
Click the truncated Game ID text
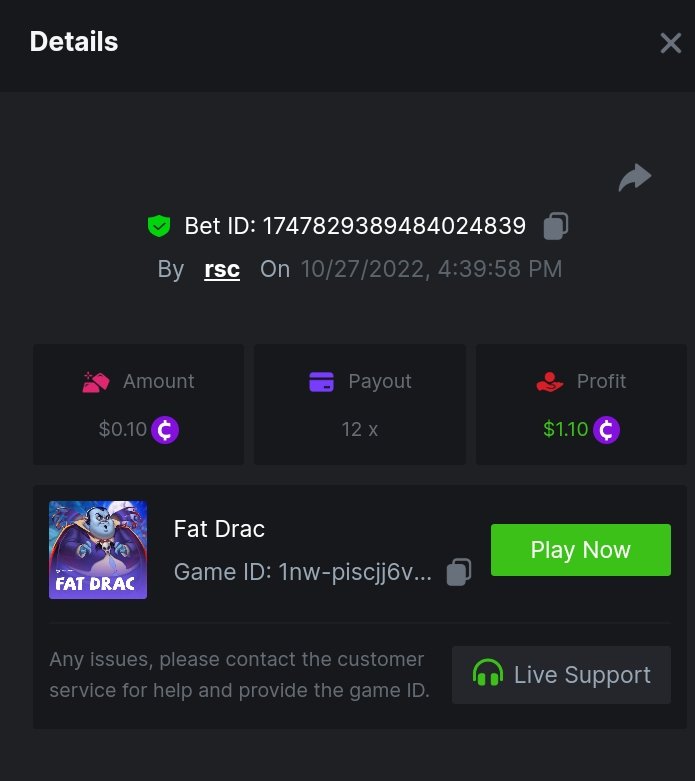point(303,572)
